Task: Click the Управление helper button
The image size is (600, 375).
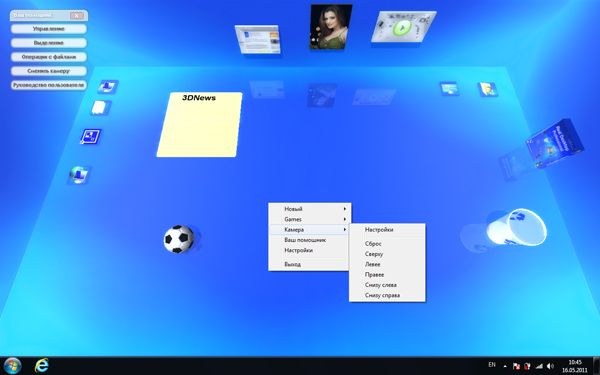Action: coord(49,29)
